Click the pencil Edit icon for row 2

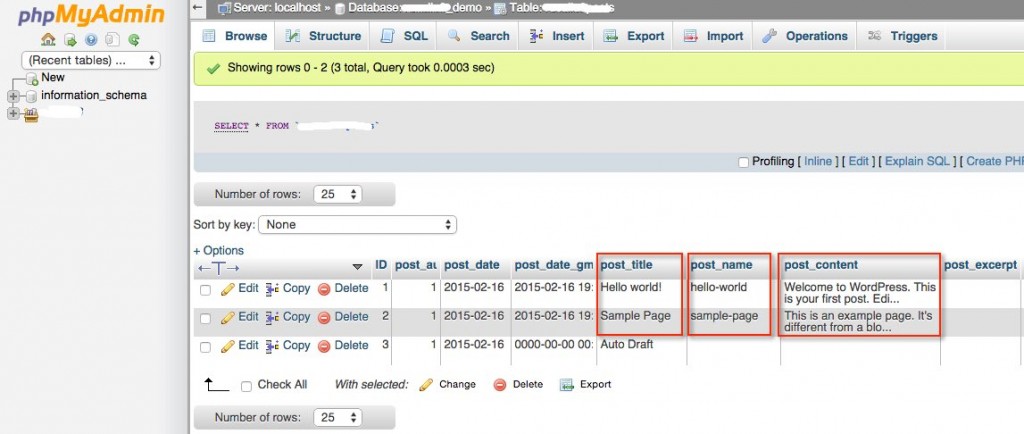click(227, 318)
